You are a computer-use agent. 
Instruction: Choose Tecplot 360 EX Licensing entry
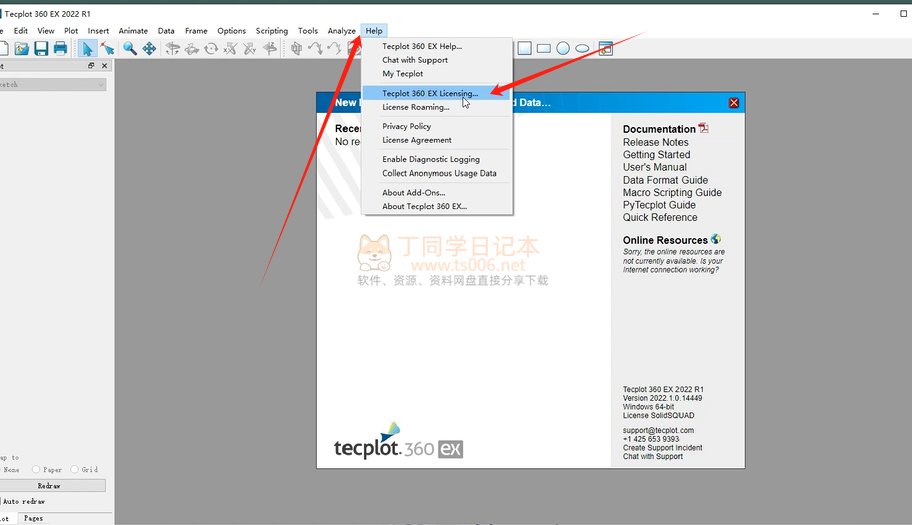[437, 93]
